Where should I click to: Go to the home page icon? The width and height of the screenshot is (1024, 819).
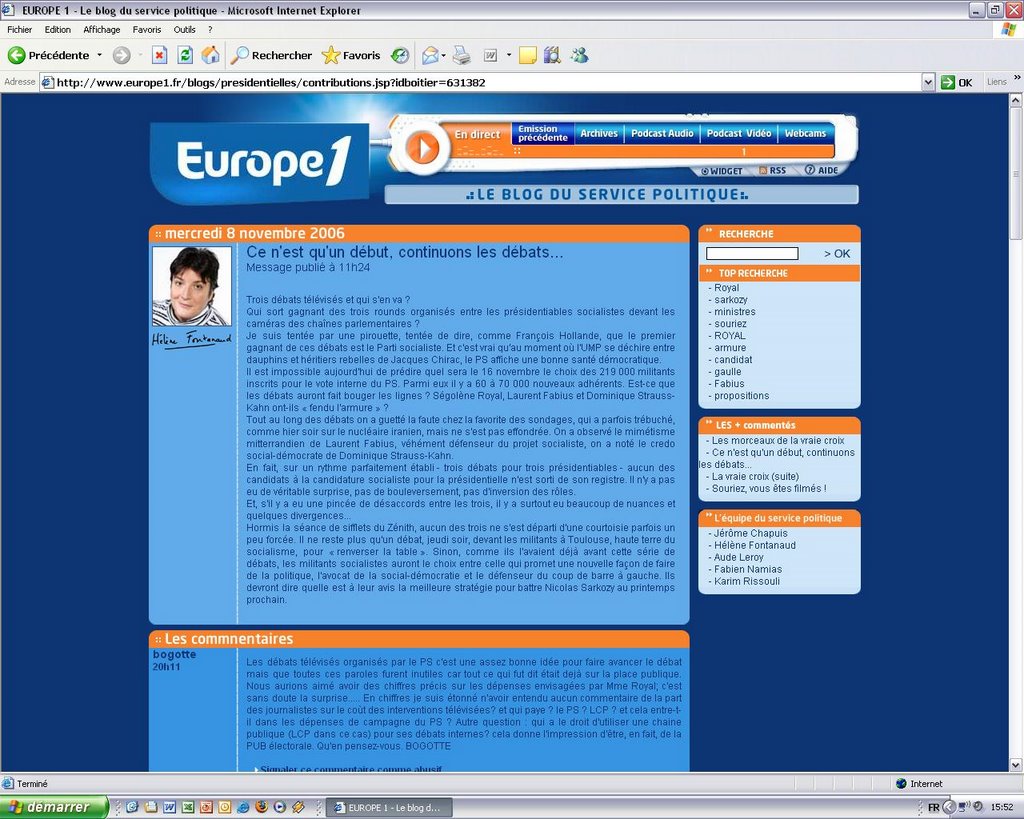[210, 56]
